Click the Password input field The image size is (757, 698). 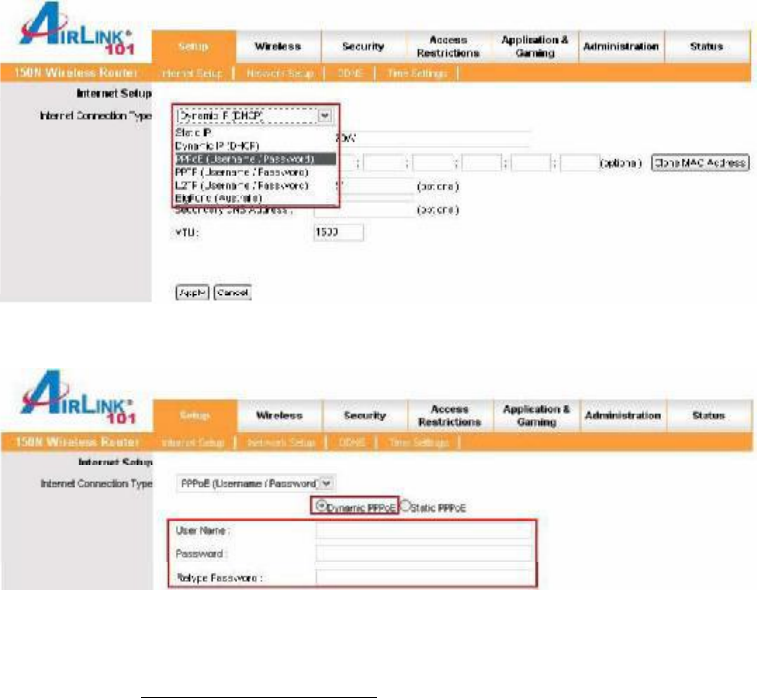[x=424, y=554]
